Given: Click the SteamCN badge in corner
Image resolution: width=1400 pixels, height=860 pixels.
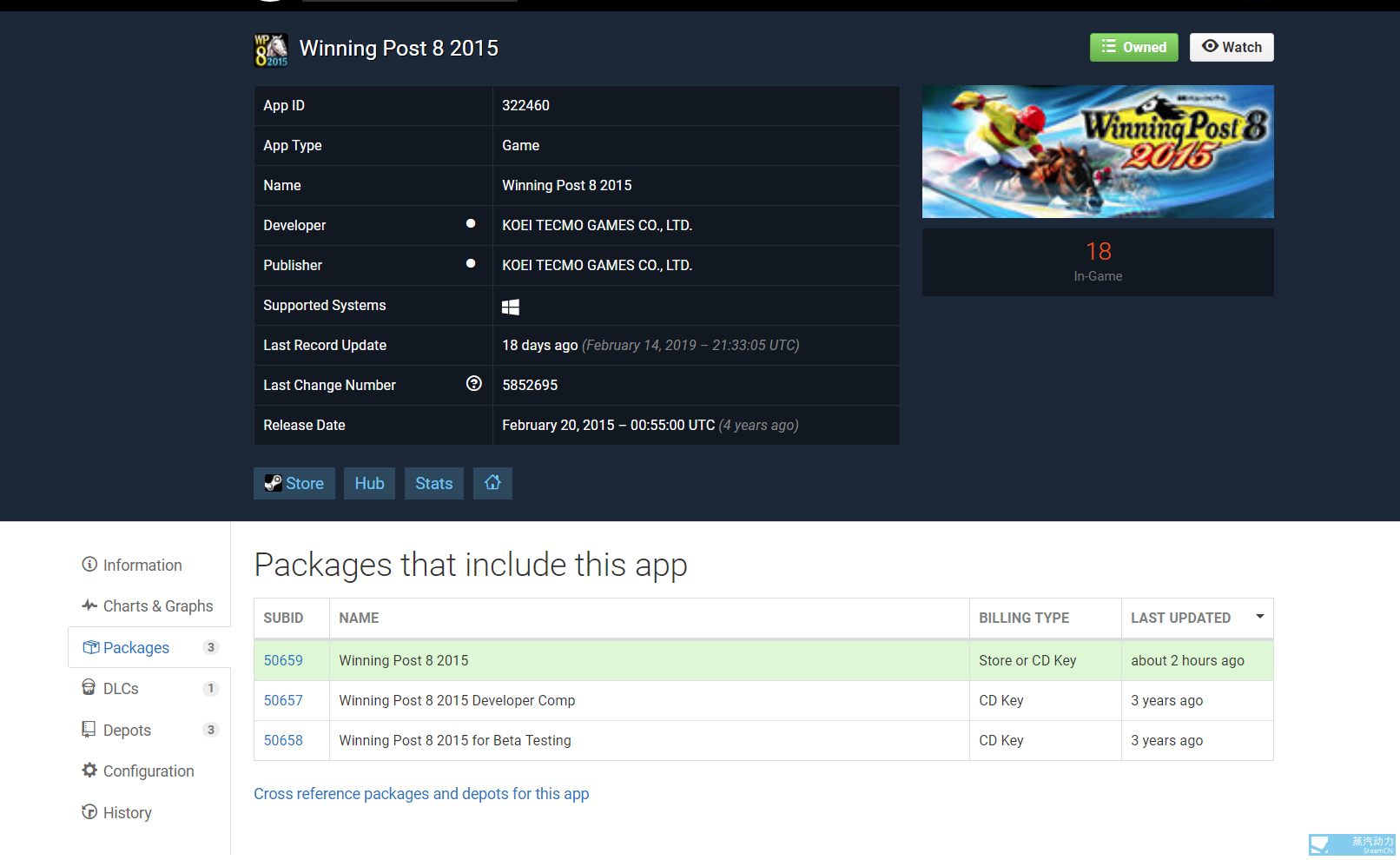Looking at the screenshot, I should click(1352, 844).
